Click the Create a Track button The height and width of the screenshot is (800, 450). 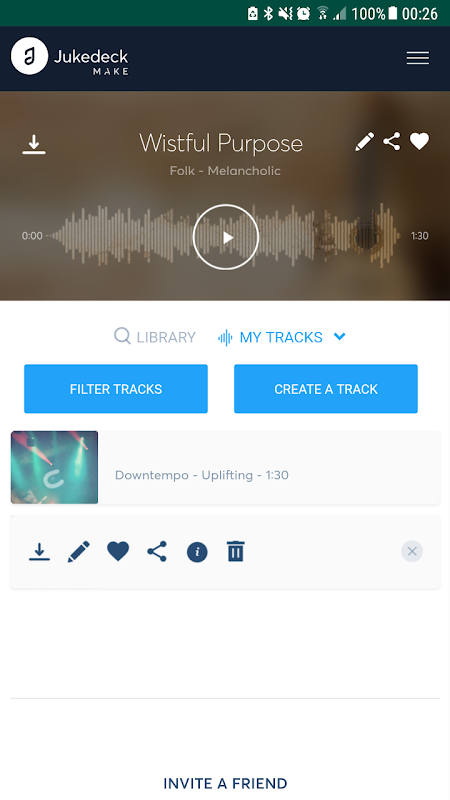point(326,389)
